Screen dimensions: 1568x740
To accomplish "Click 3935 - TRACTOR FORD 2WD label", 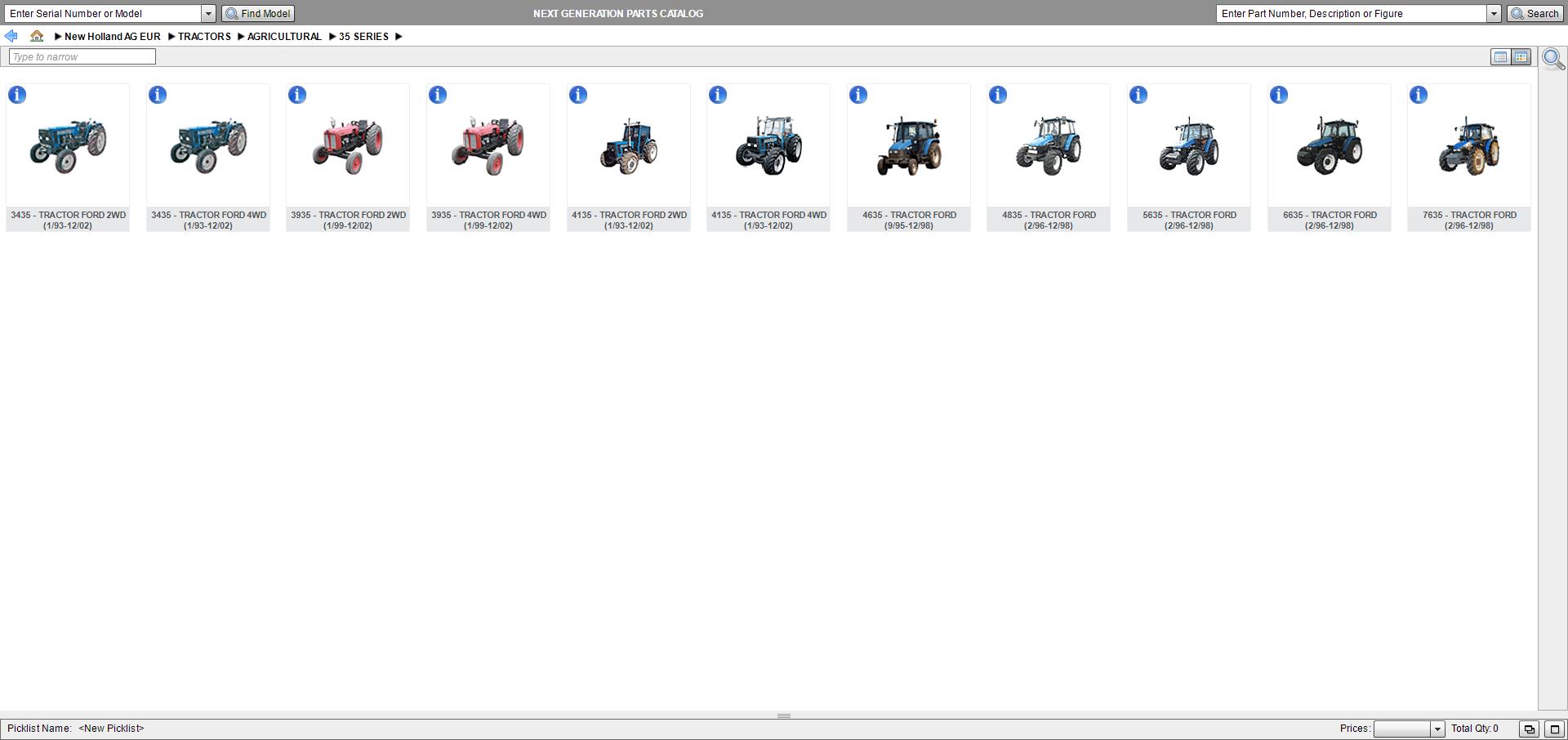I will click(348, 221).
